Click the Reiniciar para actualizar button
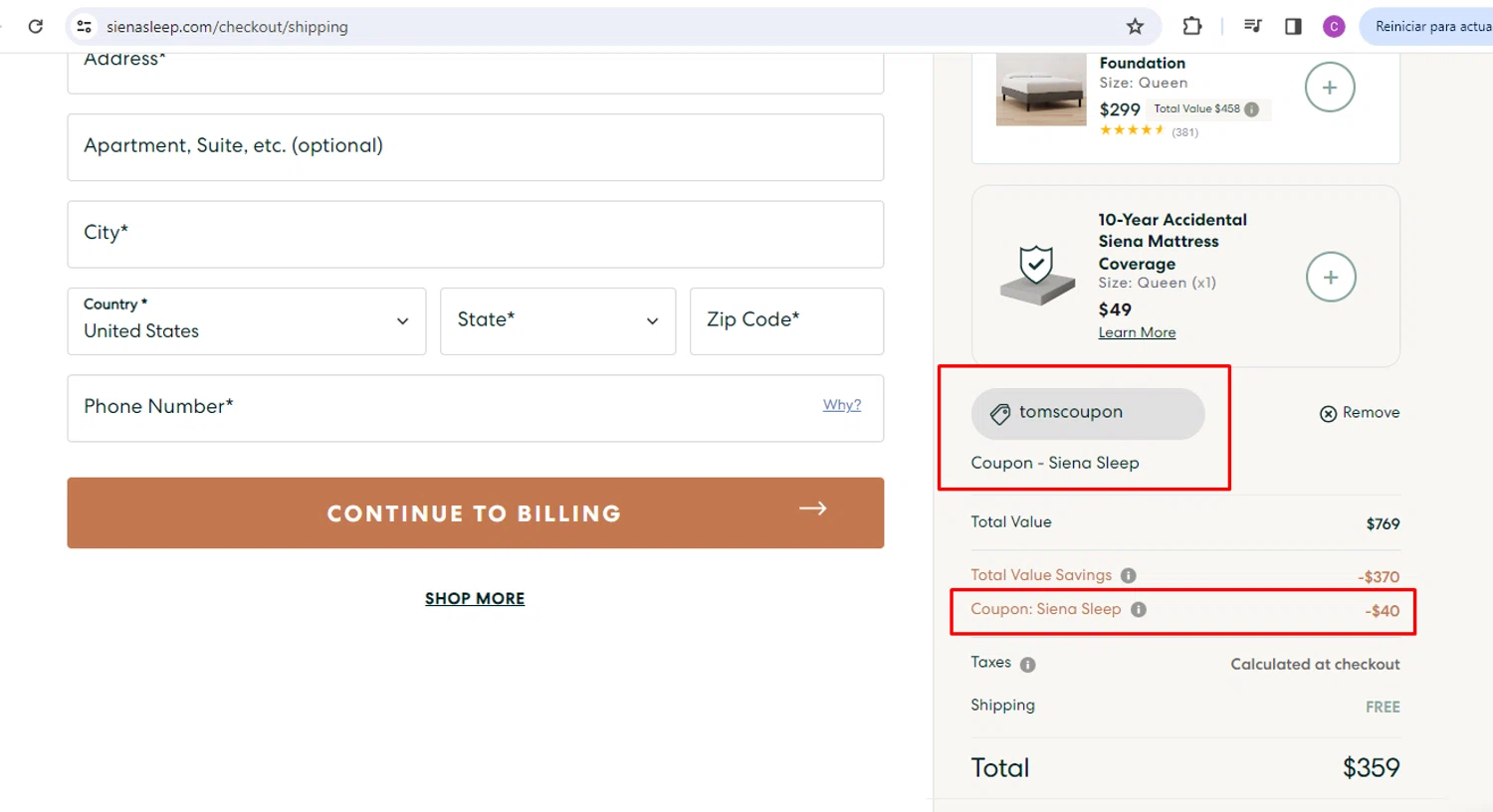Image resolution: width=1493 pixels, height=812 pixels. [1428, 27]
